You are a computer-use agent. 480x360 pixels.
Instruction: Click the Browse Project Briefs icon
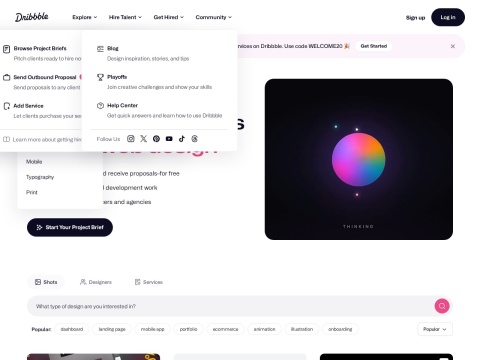coord(6,49)
